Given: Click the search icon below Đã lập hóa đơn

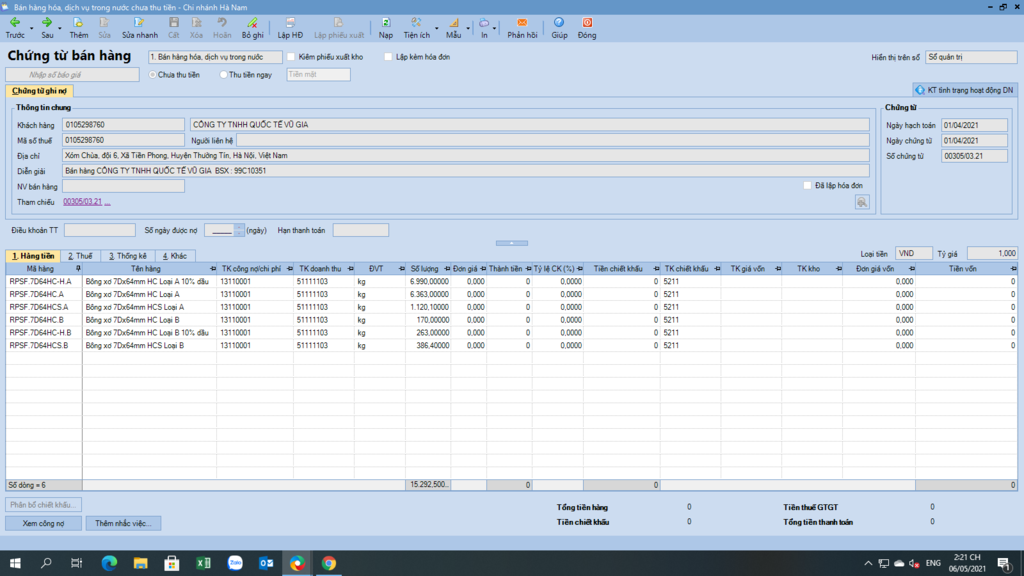Looking at the screenshot, I should click(862, 202).
